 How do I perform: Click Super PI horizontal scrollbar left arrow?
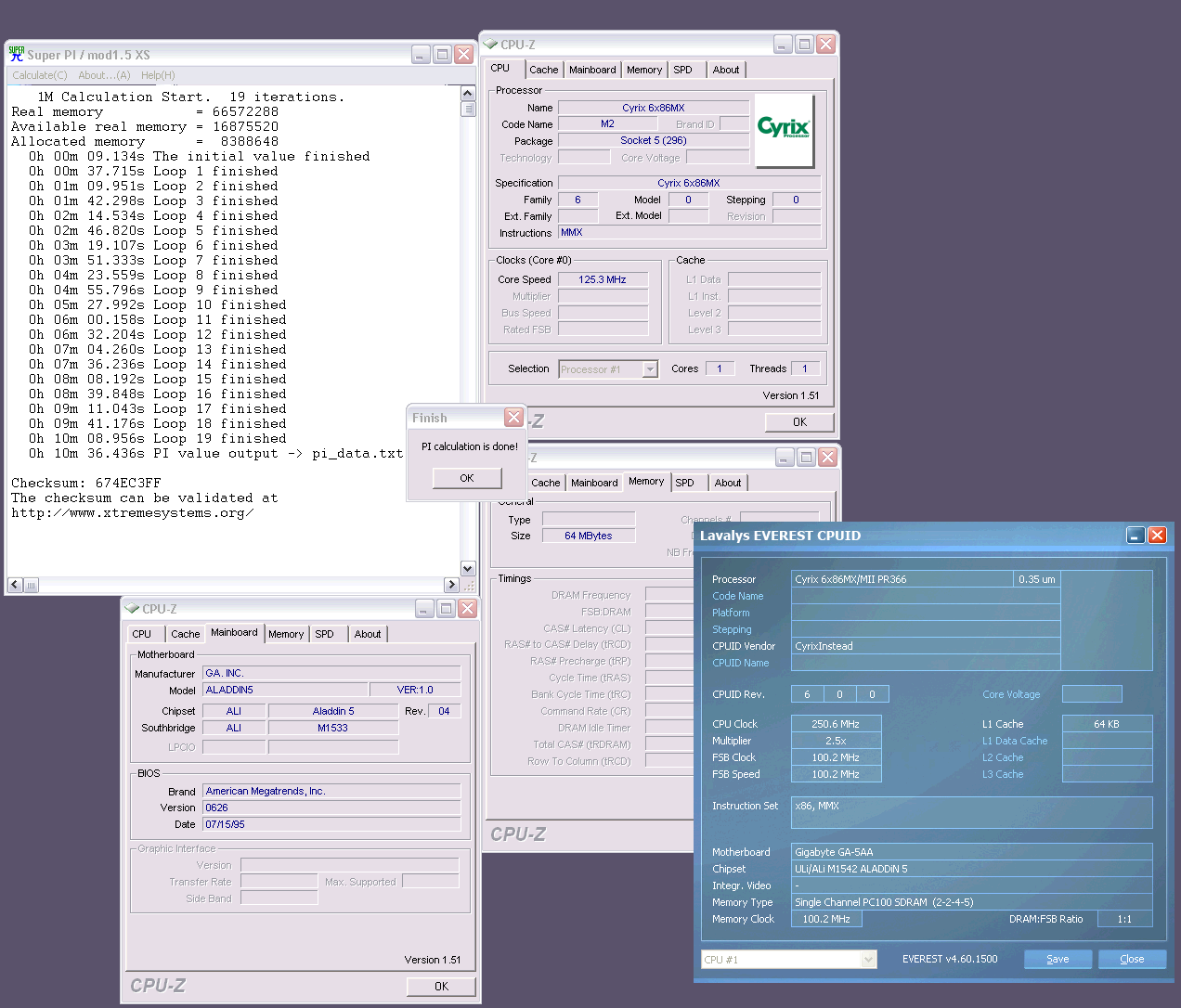(x=15, y=585)
